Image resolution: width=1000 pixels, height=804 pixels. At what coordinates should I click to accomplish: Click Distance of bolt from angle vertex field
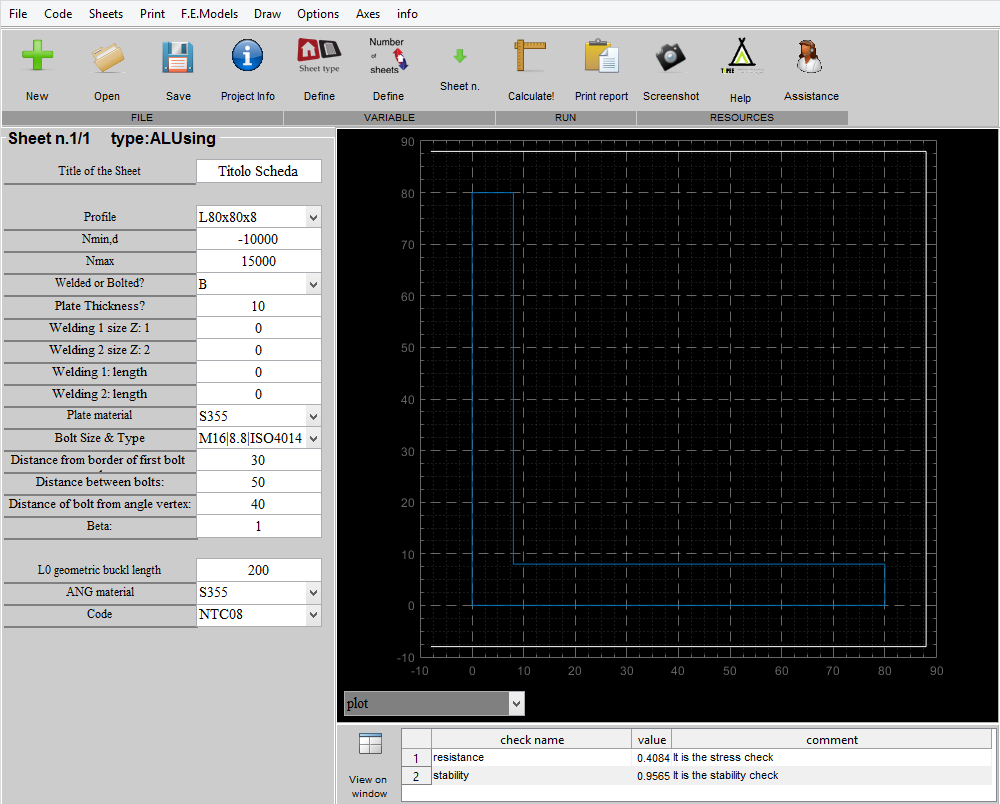[x=258, y=504]
